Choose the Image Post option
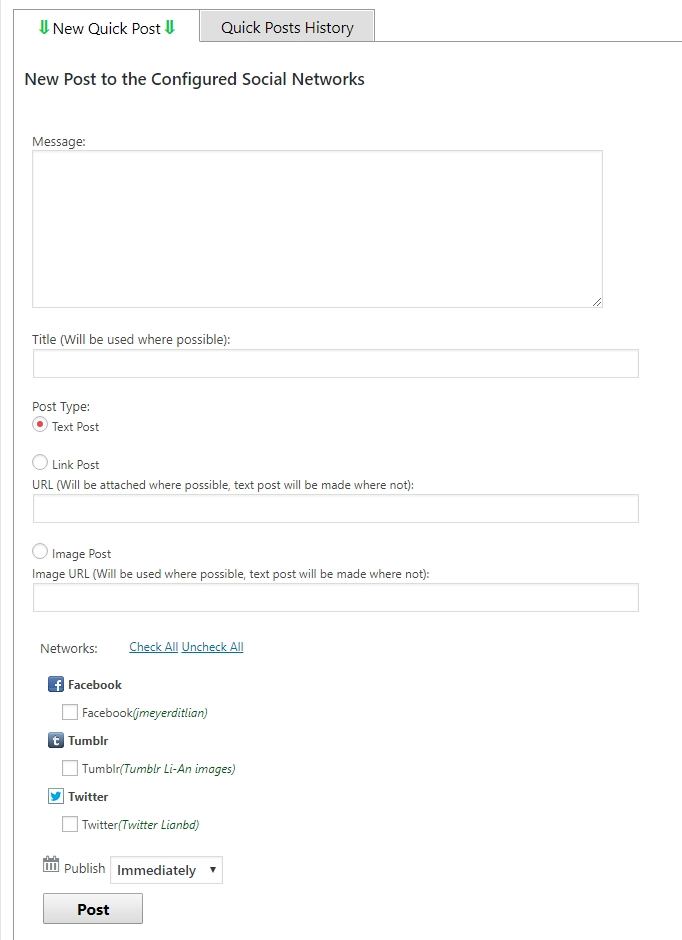This screenshot has height=940, width=682. (40, 551)
